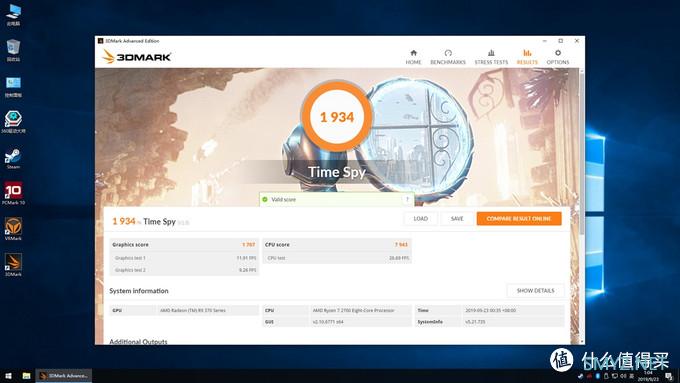Go to the Benchmarks section
Screen dimensions: 680x383
click(x=448, y=57)
